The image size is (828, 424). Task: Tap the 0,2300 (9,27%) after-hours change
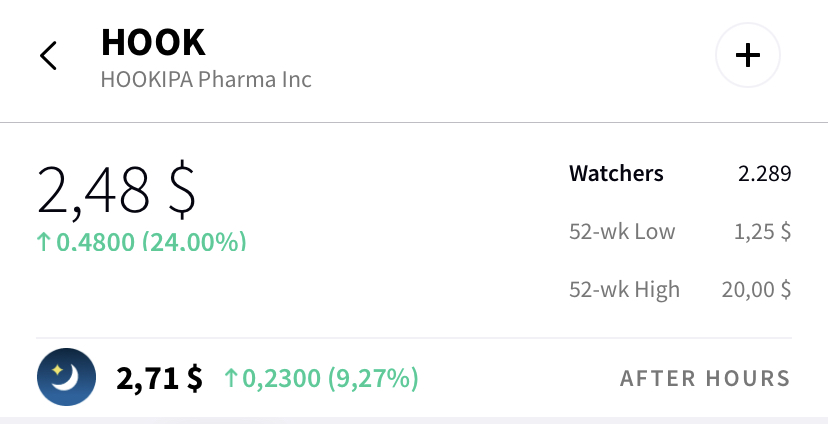coord(330,378)
